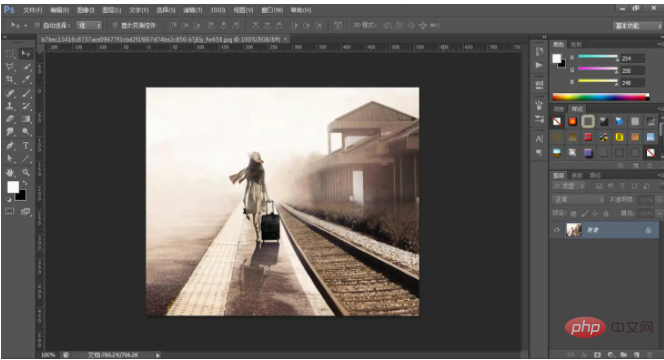Close the open document tab

pos(286,39)
